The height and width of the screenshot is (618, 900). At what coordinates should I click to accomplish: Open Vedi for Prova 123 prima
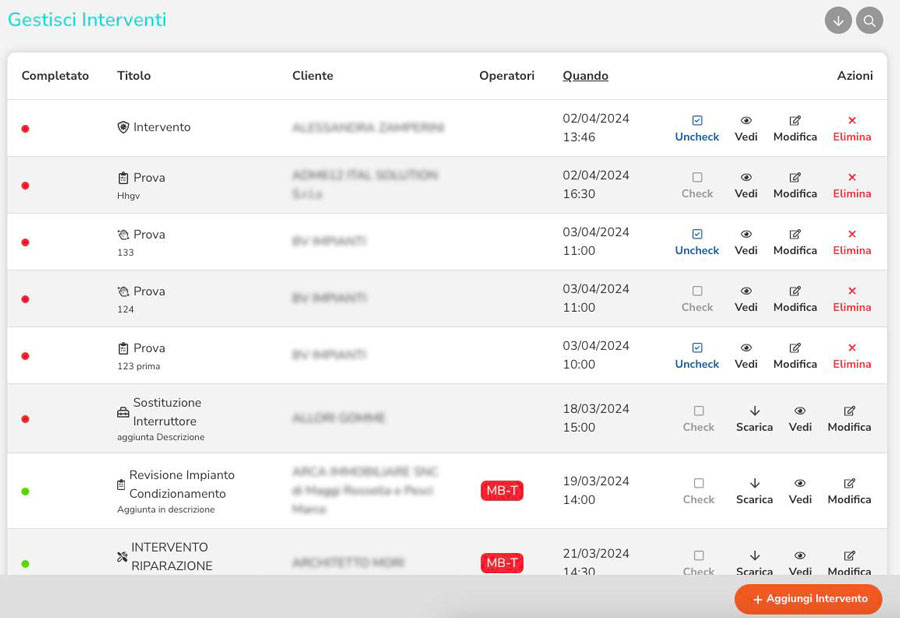pos(746,356)
